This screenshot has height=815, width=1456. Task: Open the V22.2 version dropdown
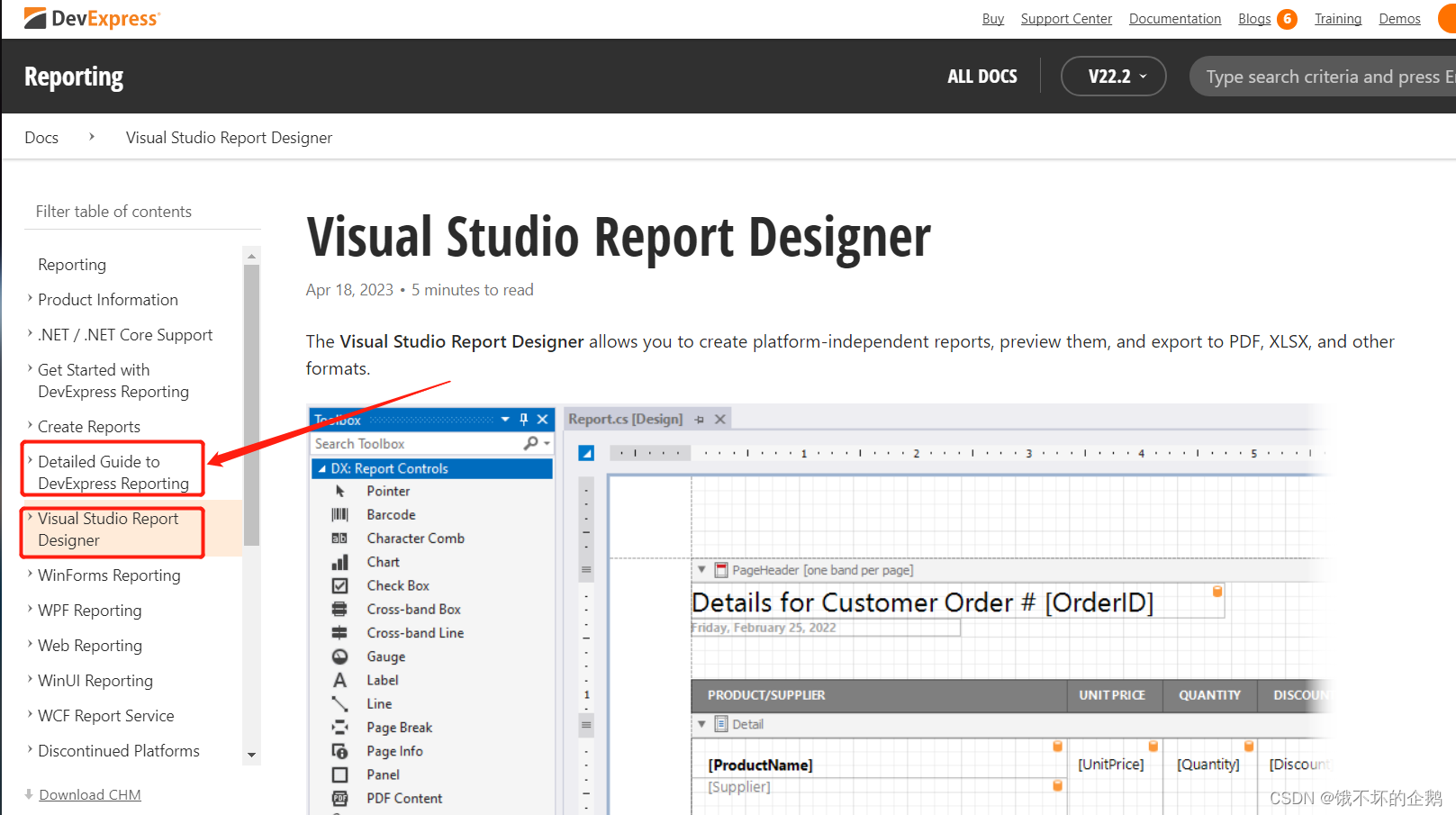point(1114,77)
